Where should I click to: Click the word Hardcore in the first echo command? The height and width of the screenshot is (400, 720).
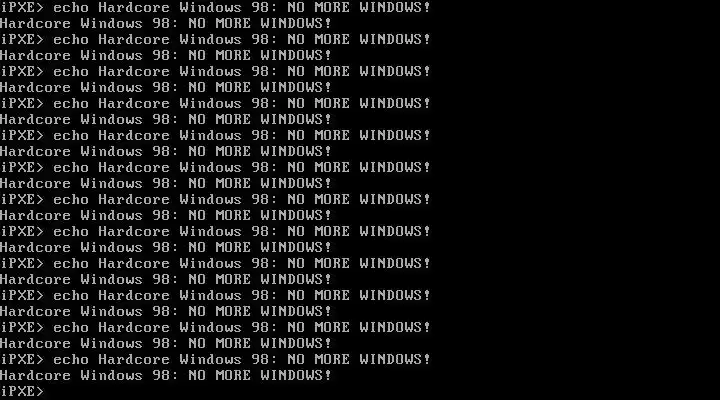pyautogui.click(x=134, y=7)
